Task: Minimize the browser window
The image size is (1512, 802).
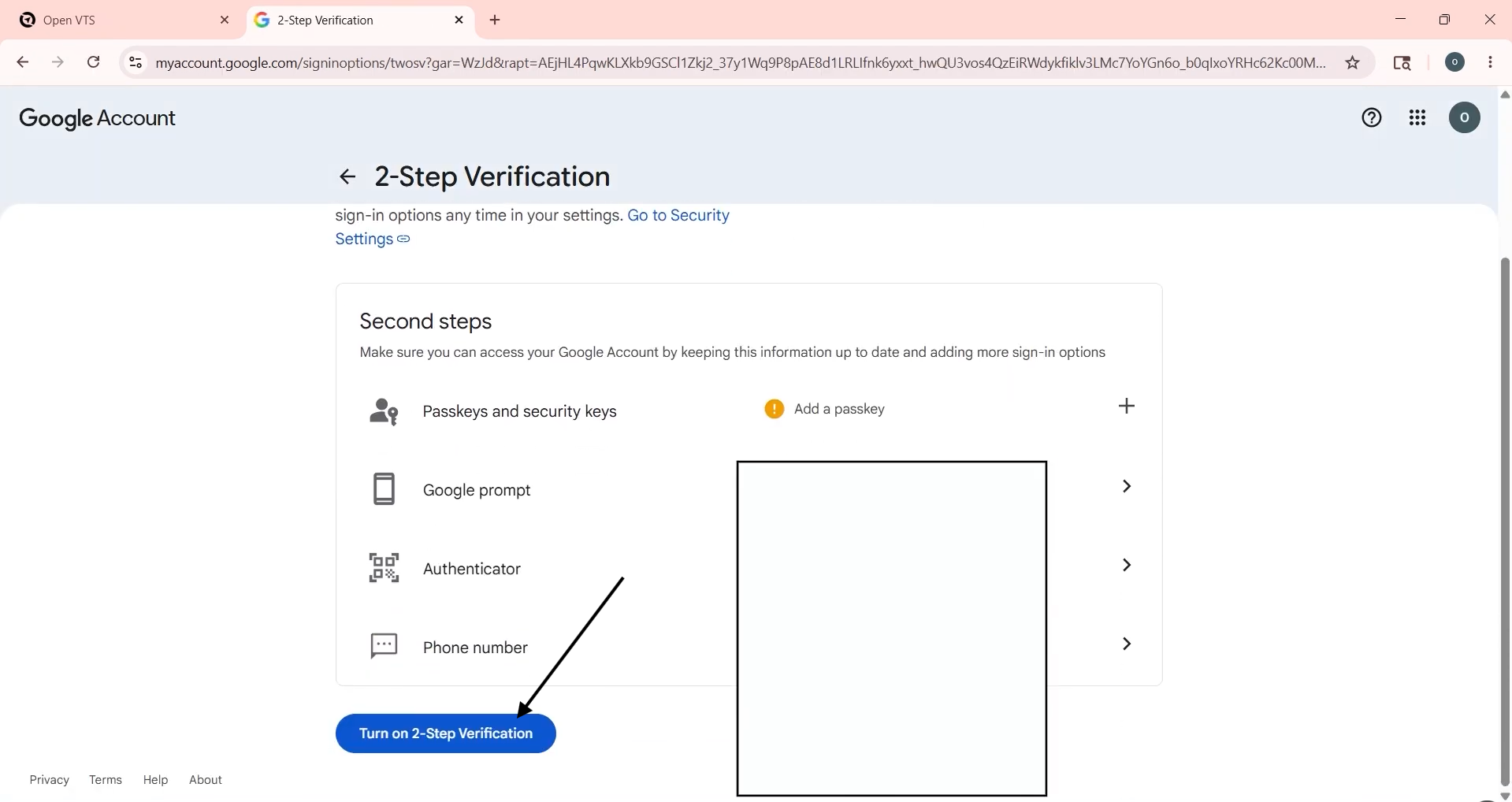Action: [x=1401, y=20]
